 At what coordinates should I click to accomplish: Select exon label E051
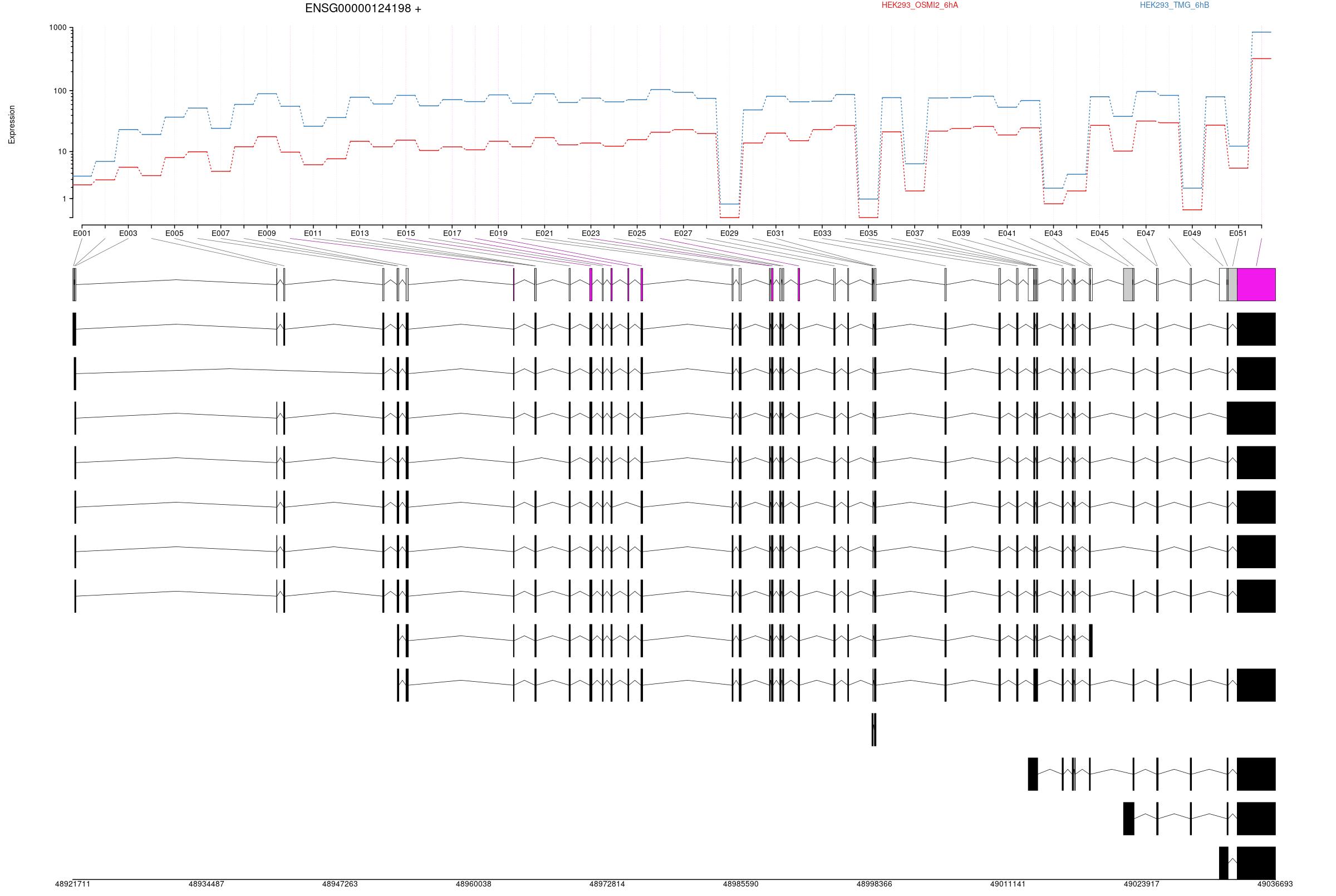point(1238,233)
